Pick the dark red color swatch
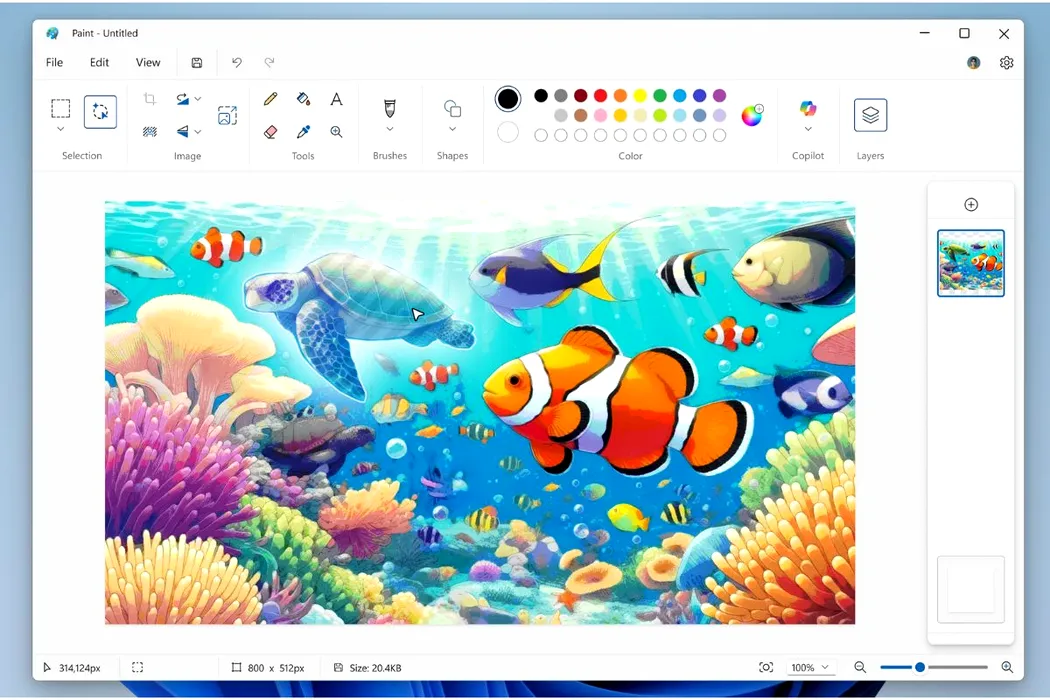Screen dimensions: 1050x700 [581, 96]
